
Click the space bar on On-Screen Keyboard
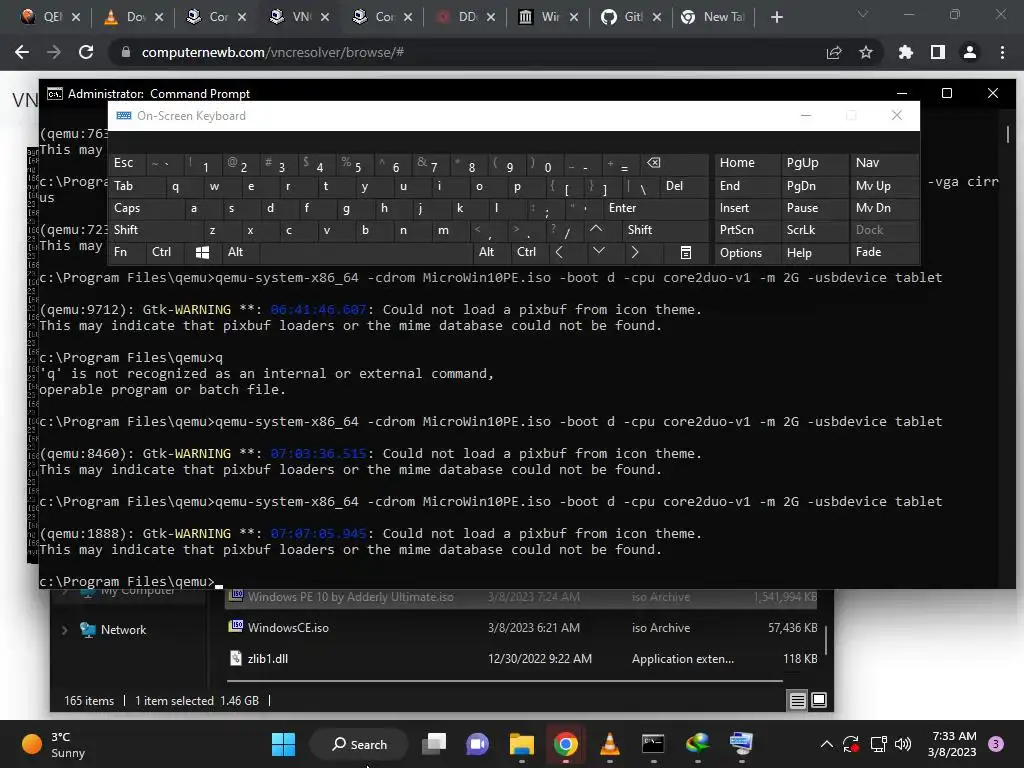366,252
